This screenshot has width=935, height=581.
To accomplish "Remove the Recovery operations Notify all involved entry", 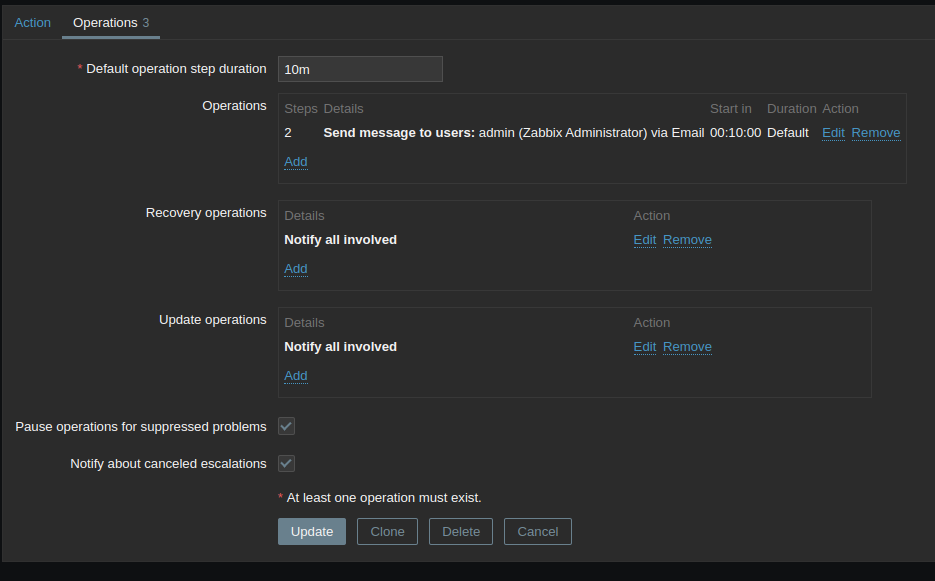I will (687, 240).
